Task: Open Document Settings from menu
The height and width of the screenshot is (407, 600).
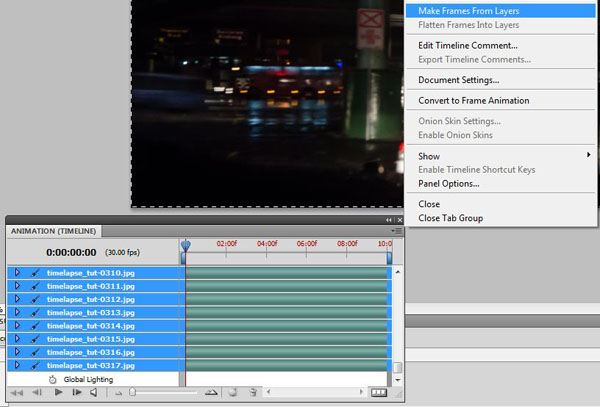Action: click(x=501, y=80)
